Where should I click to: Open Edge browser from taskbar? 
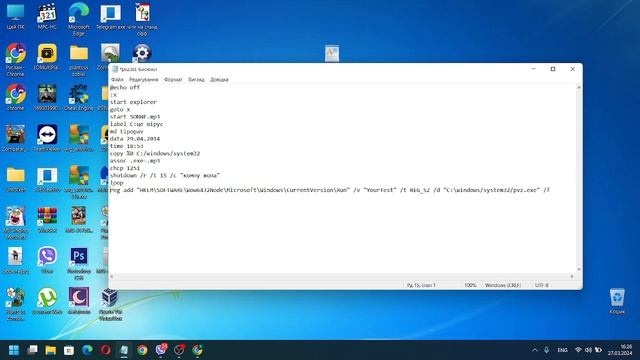[87, 350]
